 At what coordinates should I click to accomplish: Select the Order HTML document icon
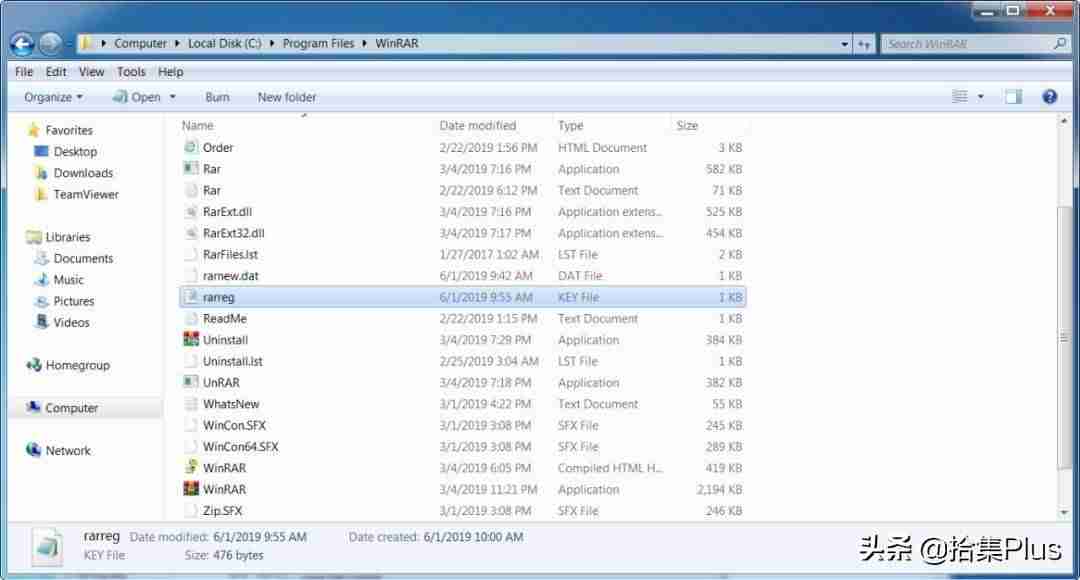pyautogui.click(x=191, y=147)
